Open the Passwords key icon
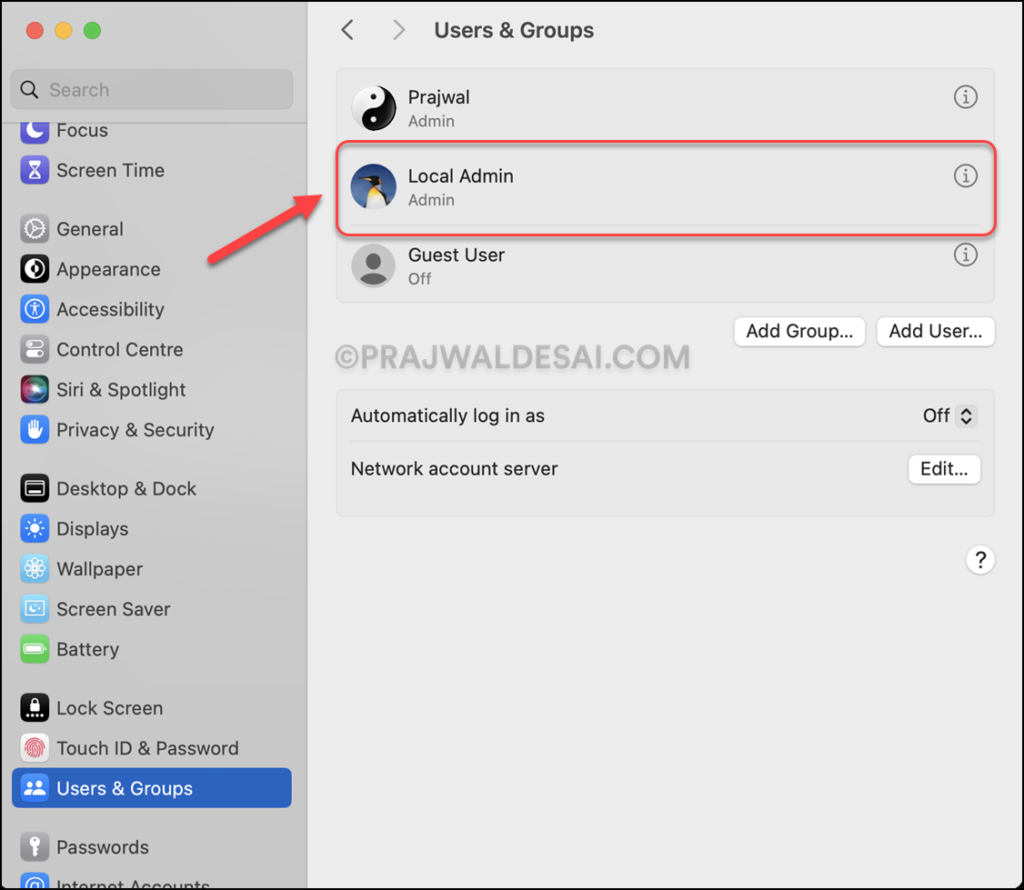 coord(35,847)
